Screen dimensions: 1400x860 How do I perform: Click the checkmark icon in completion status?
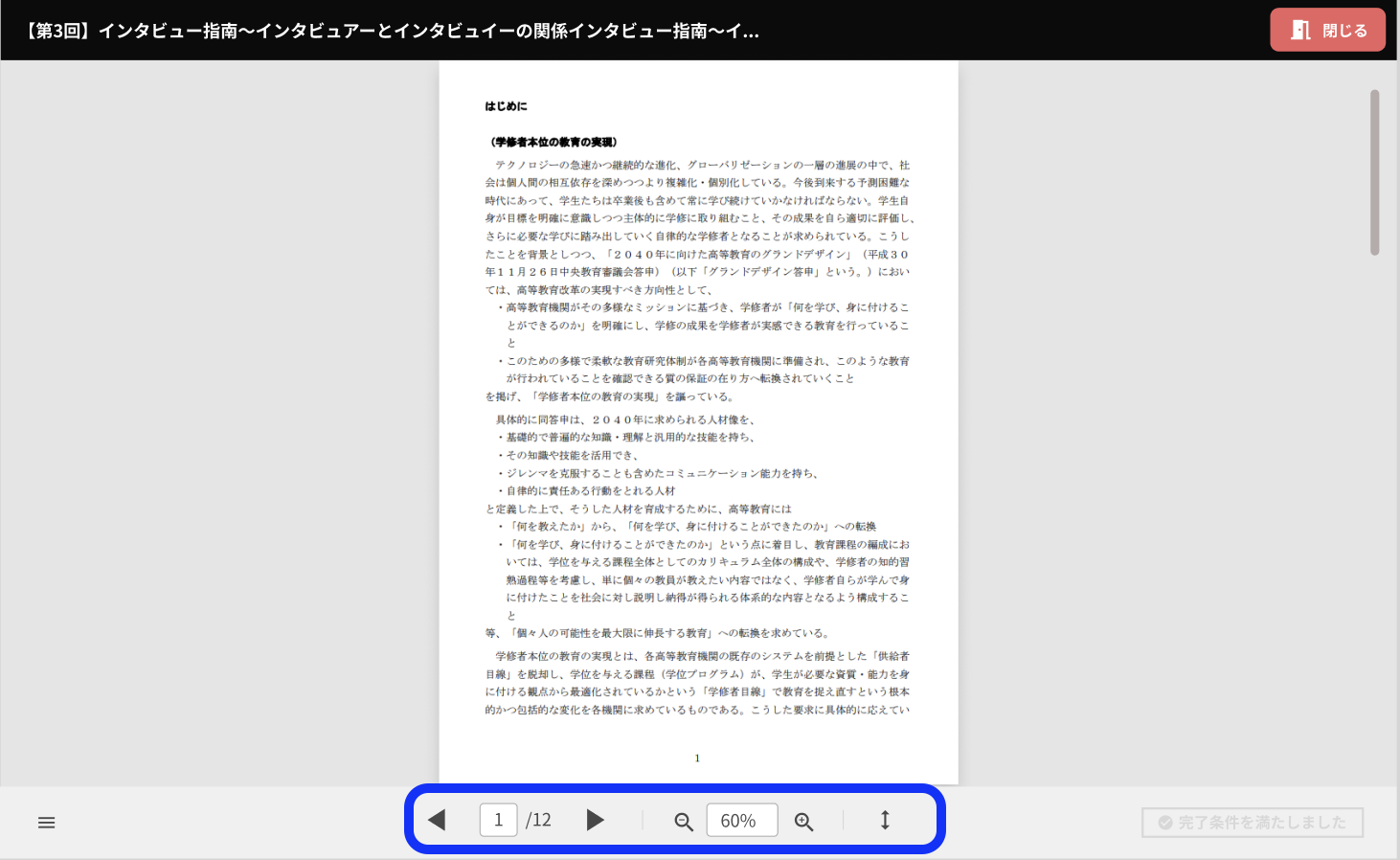1165,823
